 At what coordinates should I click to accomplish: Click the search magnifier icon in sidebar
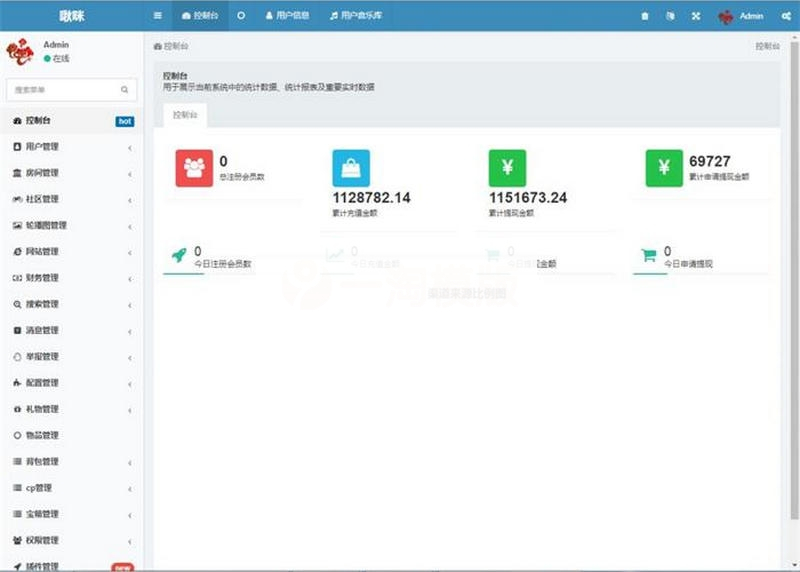[125, 90]
